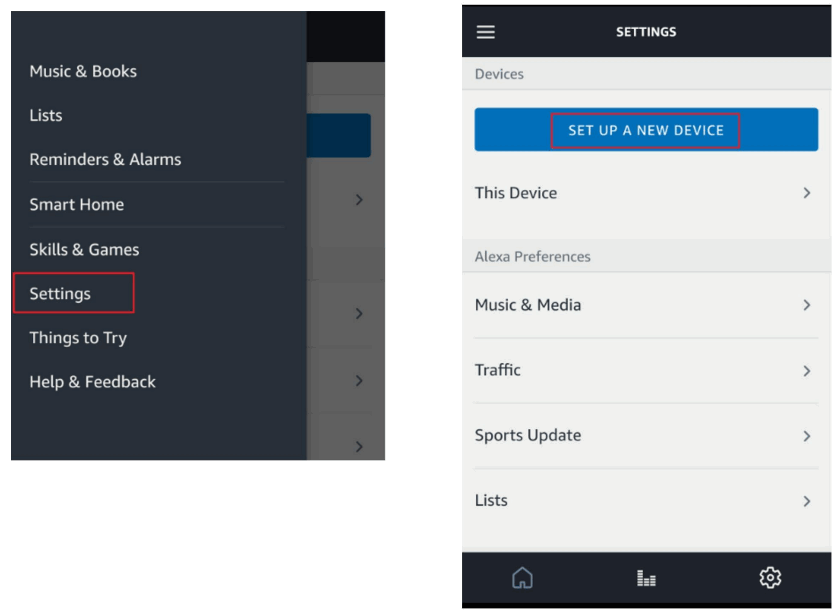Open the Music & Media chevron
The image size is (834, 612).
pyautogui.click(x=646, y=305)
